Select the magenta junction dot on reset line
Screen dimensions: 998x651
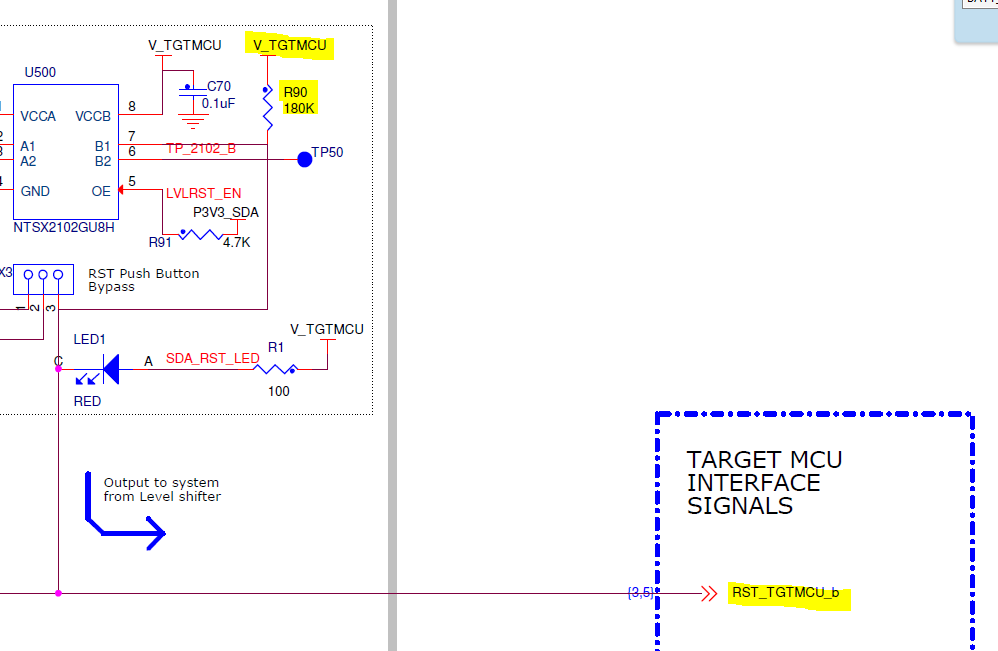click(x=58, y=594)
